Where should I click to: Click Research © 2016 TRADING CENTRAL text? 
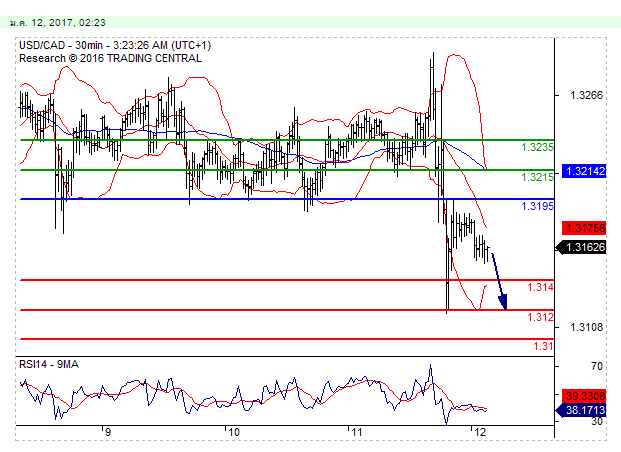click(x=110, y=58)
